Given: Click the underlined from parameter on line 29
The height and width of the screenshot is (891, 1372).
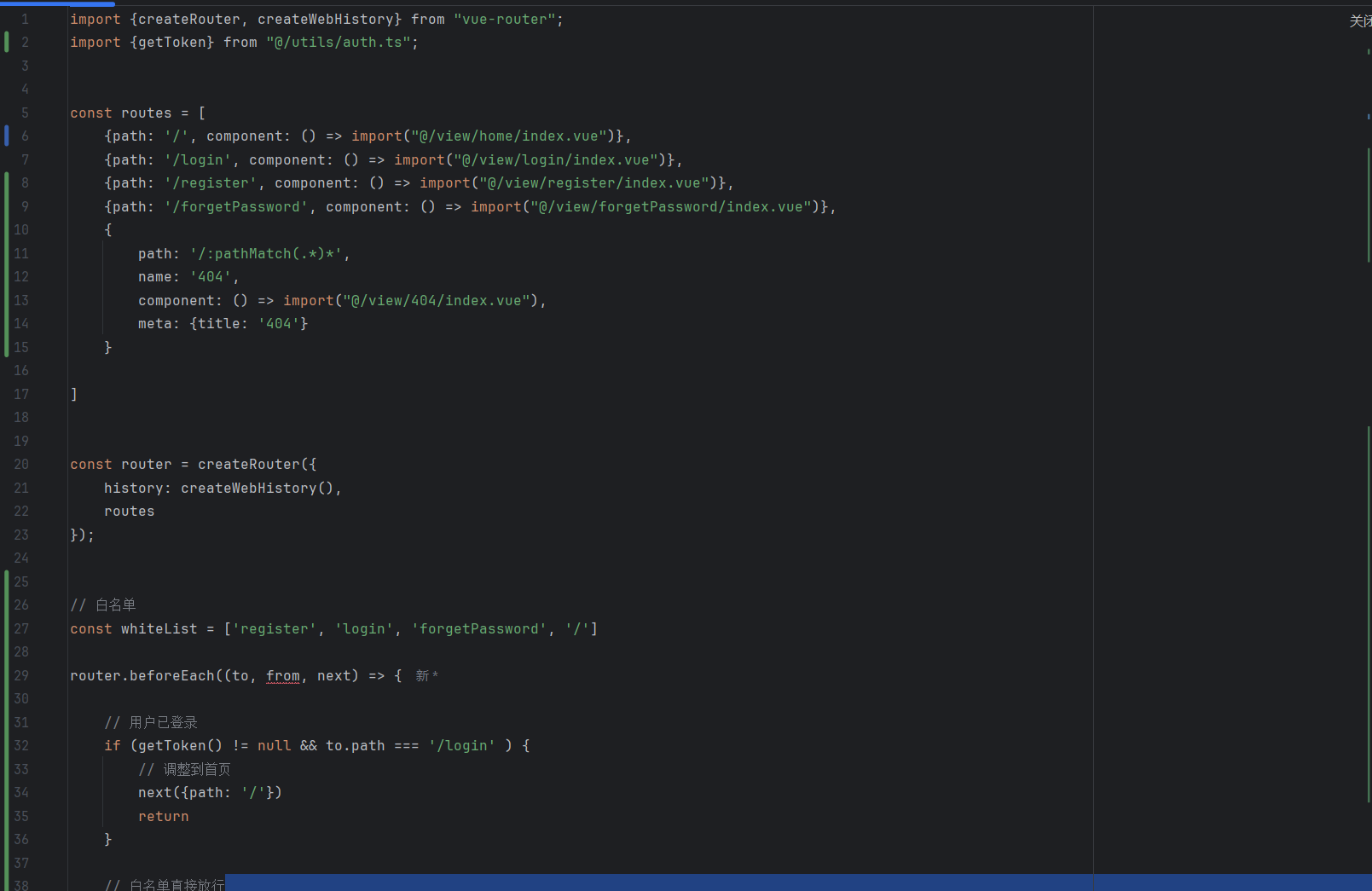Looking at the screenshot, I should coord(283,676).
